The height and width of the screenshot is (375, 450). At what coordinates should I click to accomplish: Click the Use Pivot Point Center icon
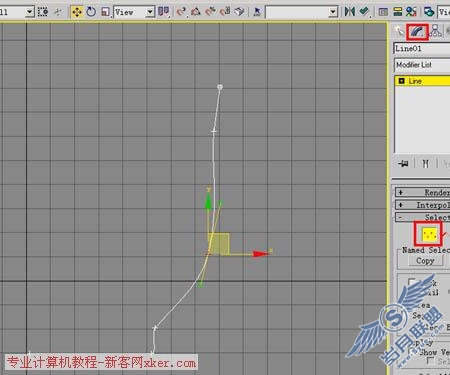pos(163,12)
